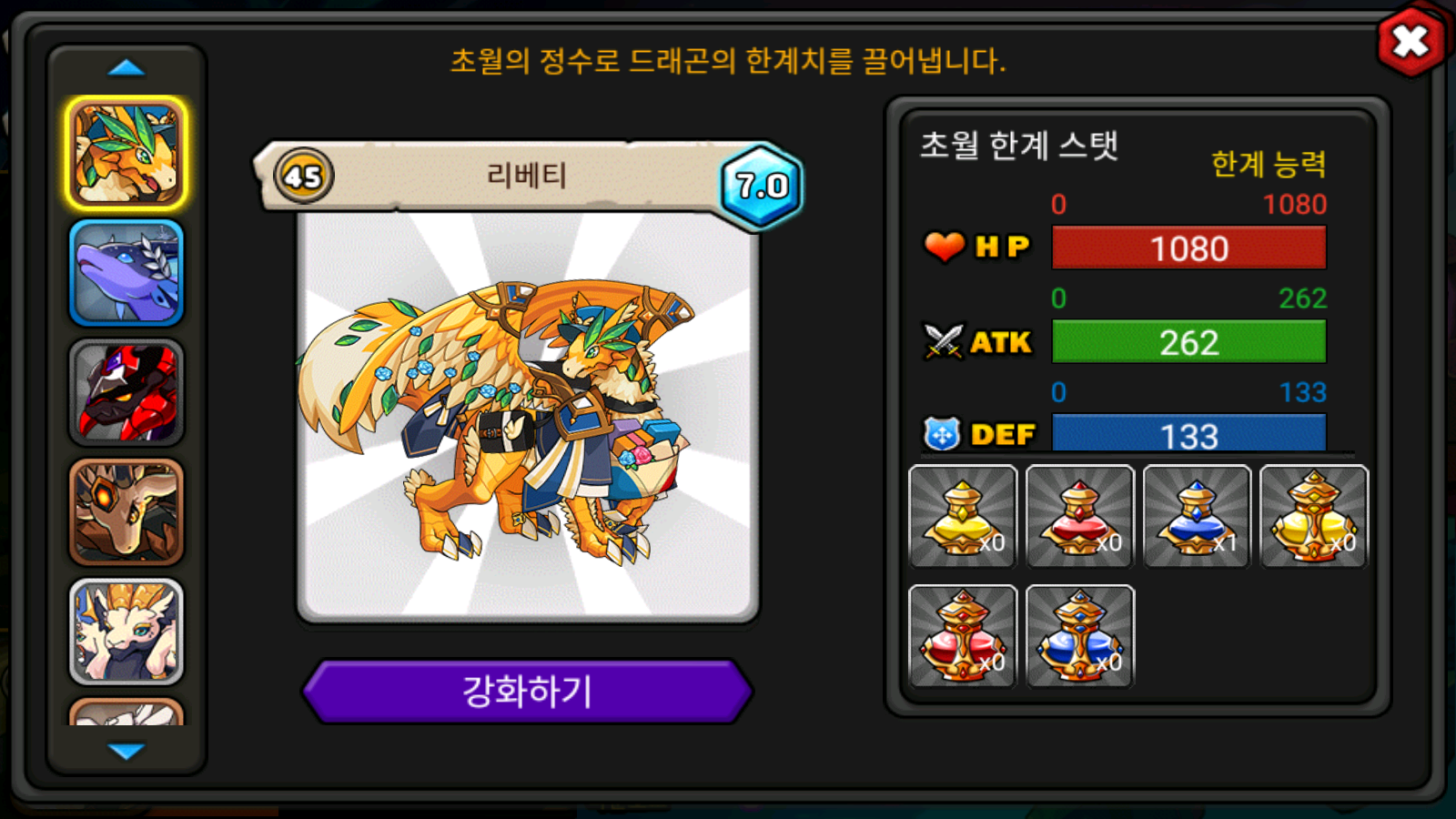Tap the 강화하기 enhance button
1456x819 pixels.
coord(528,692)
